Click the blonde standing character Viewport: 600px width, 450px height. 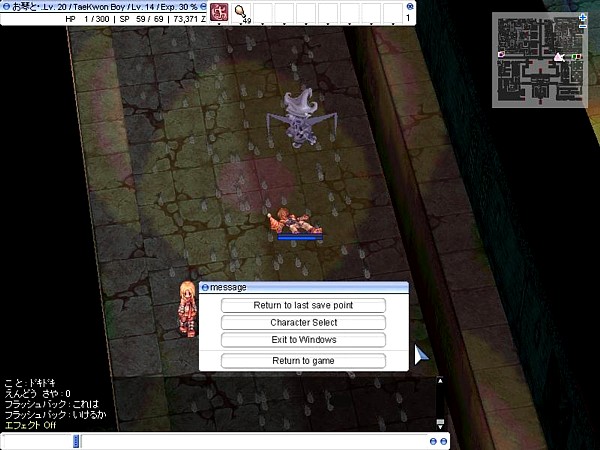188,309
